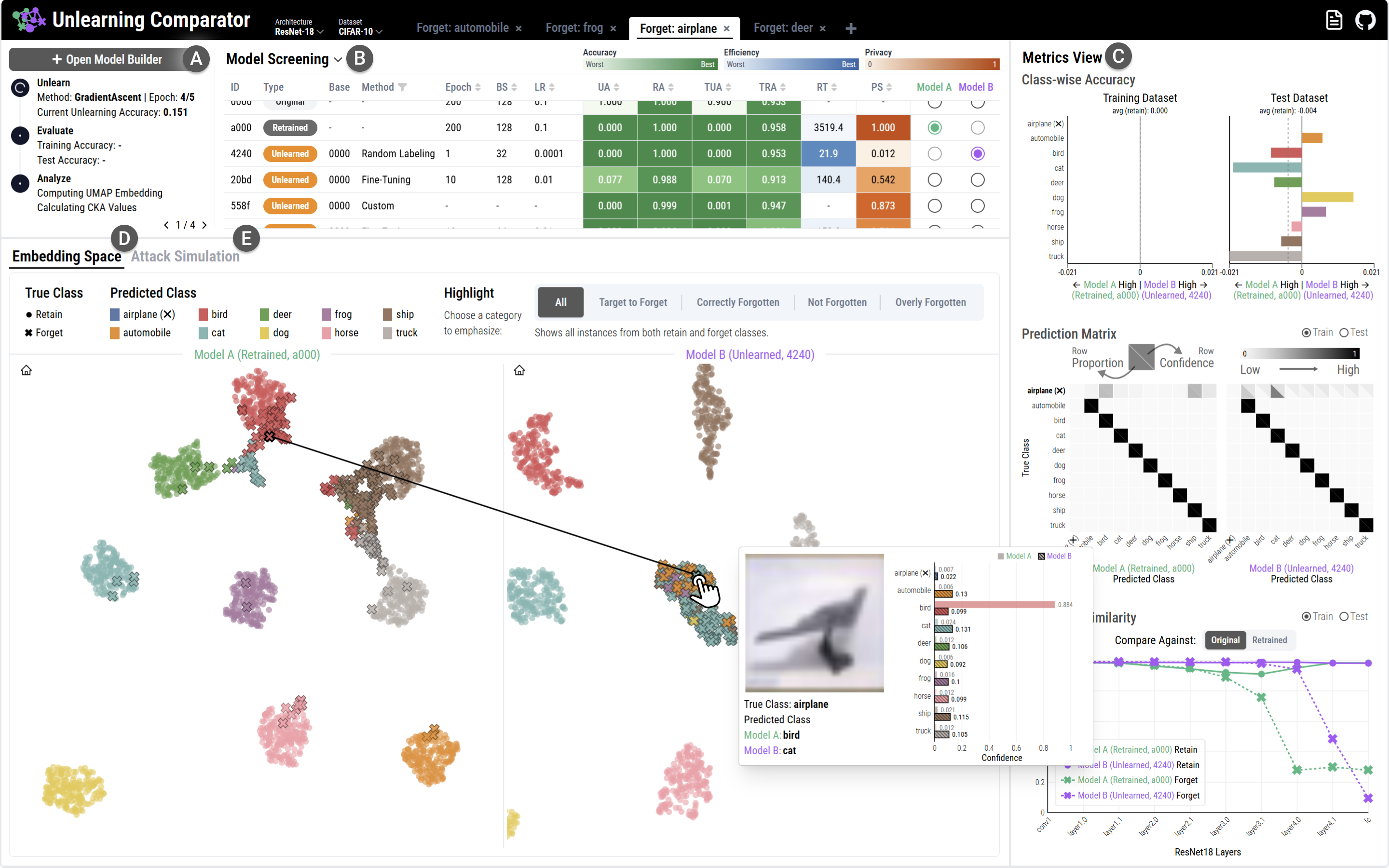1389x868 pixels.
Task: Sort table by PS column arrows
Action: [x=889, y=87]
